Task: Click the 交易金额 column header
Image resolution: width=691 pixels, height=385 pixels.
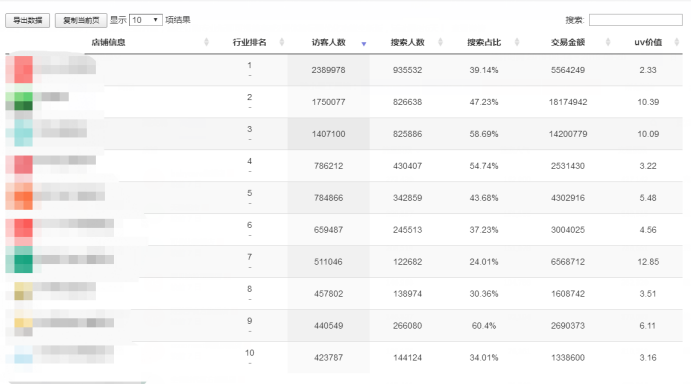Action: [568, 42]
